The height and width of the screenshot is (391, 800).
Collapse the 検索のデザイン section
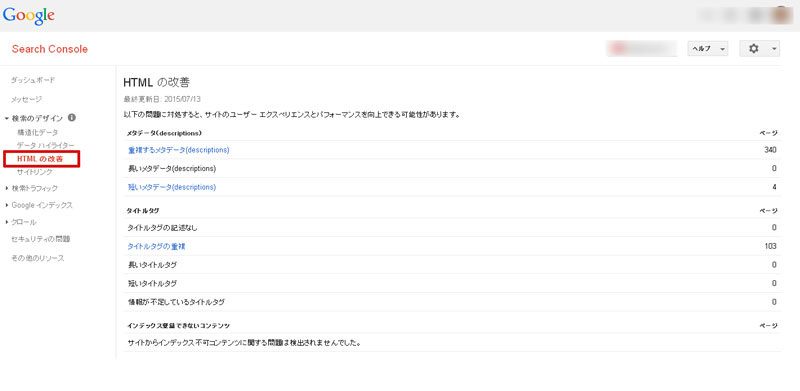coord(7,118)
